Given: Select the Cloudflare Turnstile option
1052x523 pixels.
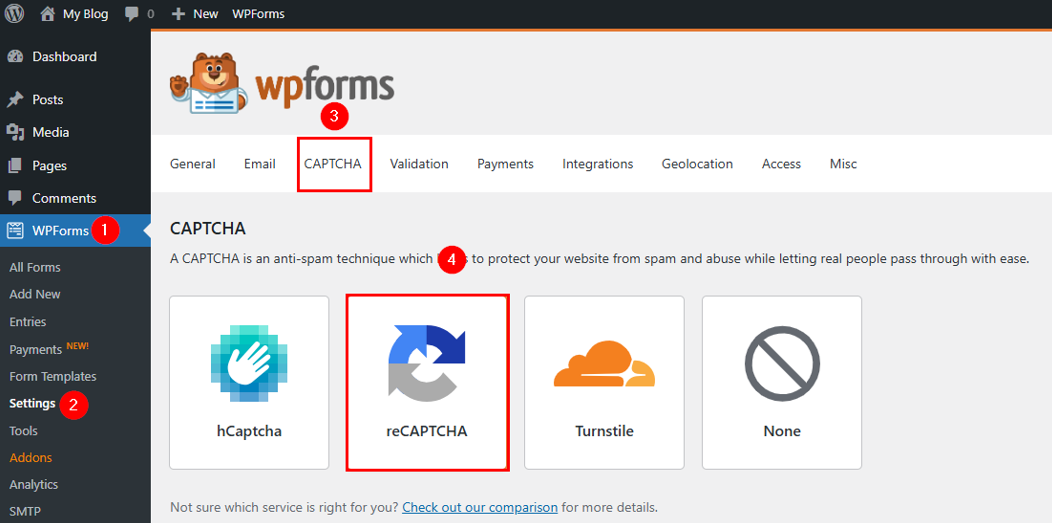Looking at the screenshot, I should click(x=604, y=382).
